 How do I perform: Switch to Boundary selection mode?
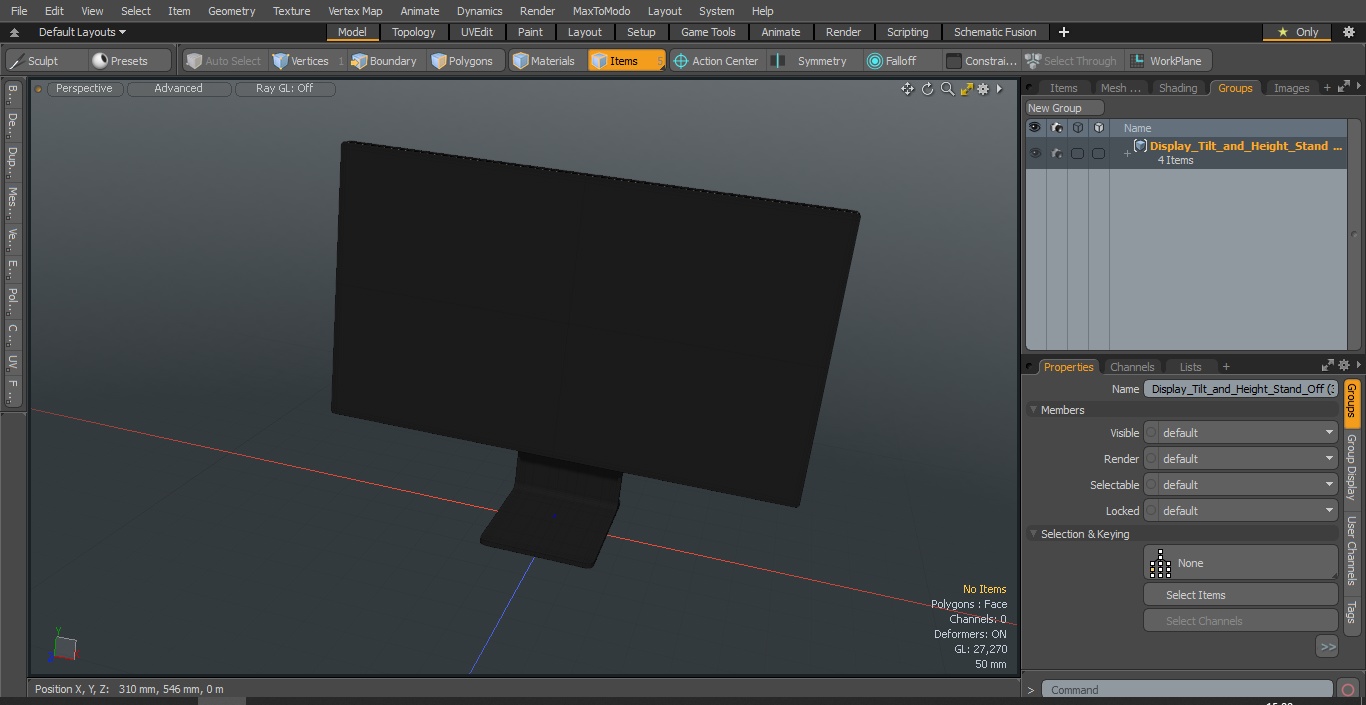(x=384, y=61)
